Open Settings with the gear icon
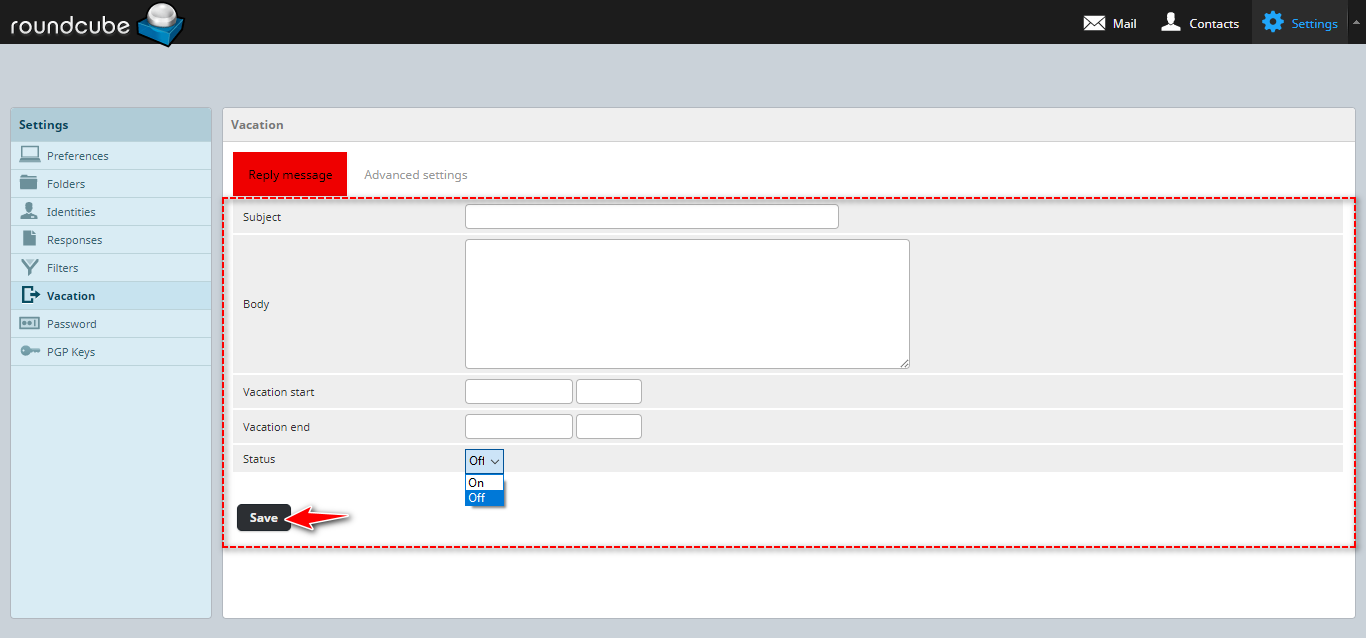 coord(1300,23)
